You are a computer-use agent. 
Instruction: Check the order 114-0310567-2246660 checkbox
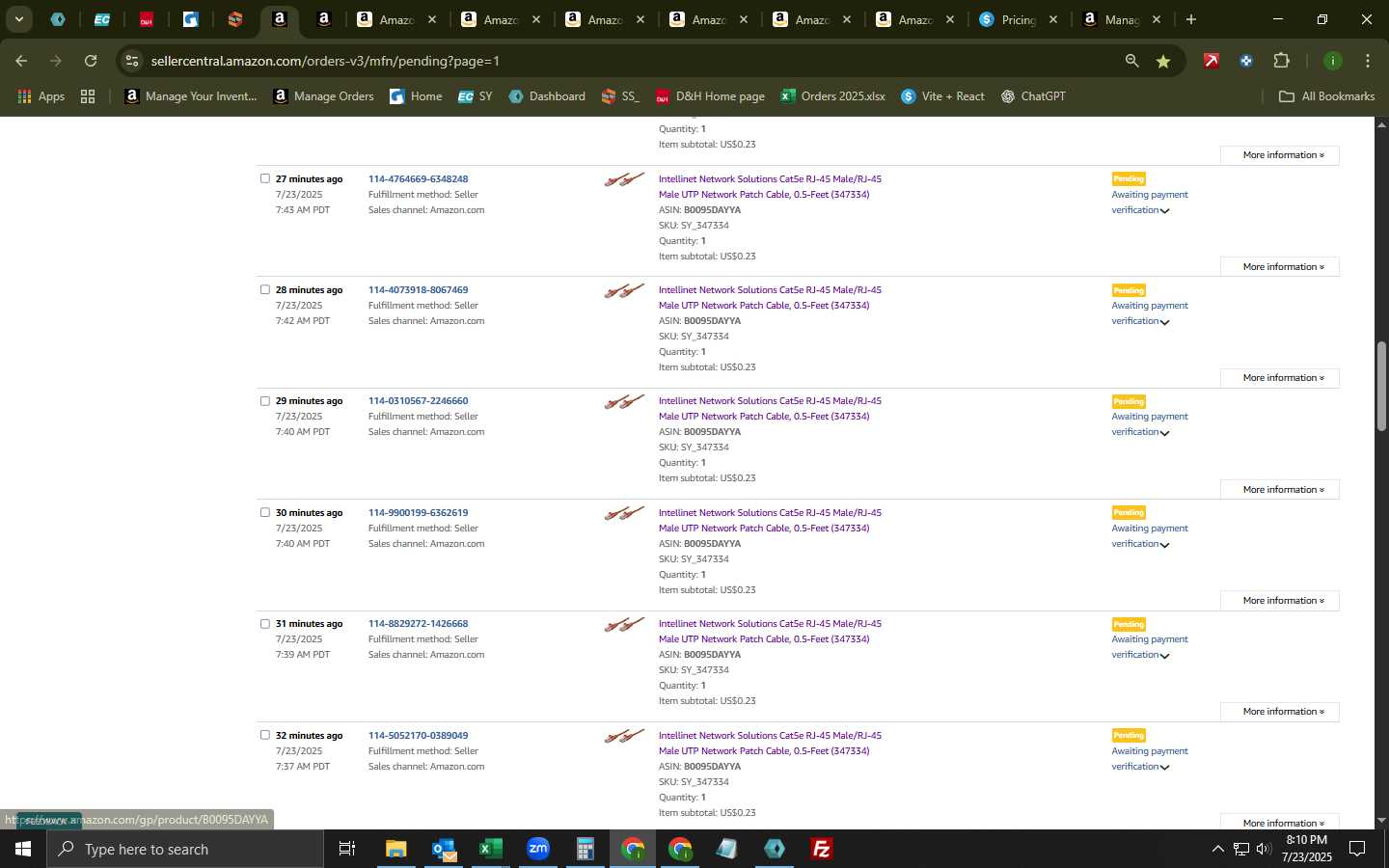265,401
